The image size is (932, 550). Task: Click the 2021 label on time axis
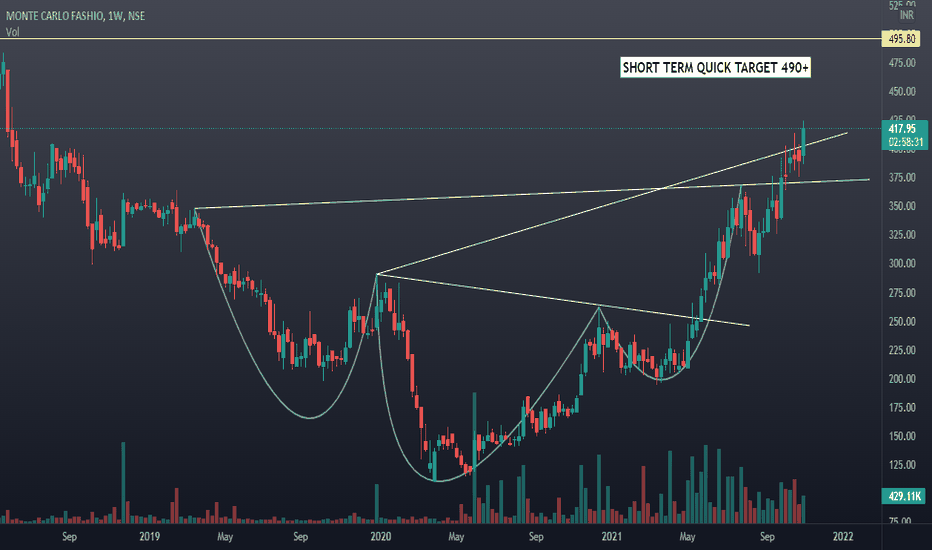tap(612, 536)
